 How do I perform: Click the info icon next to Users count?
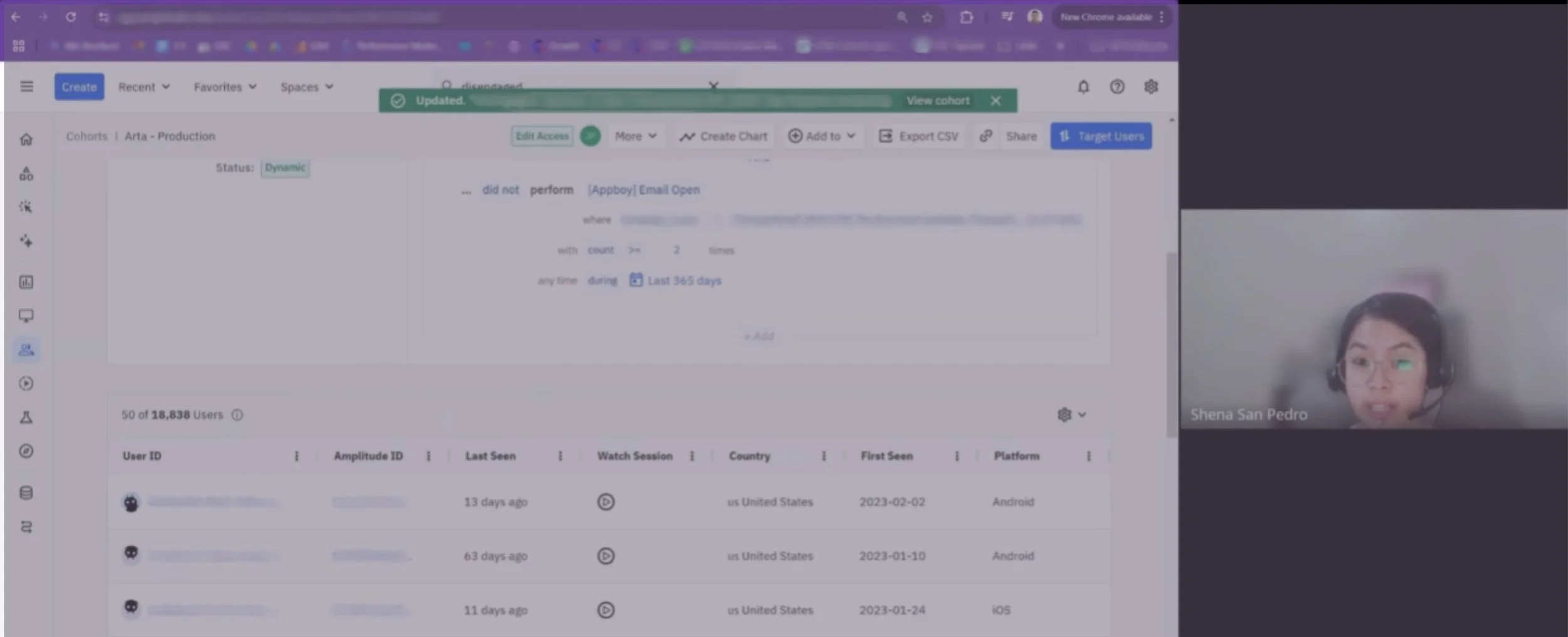237,415
